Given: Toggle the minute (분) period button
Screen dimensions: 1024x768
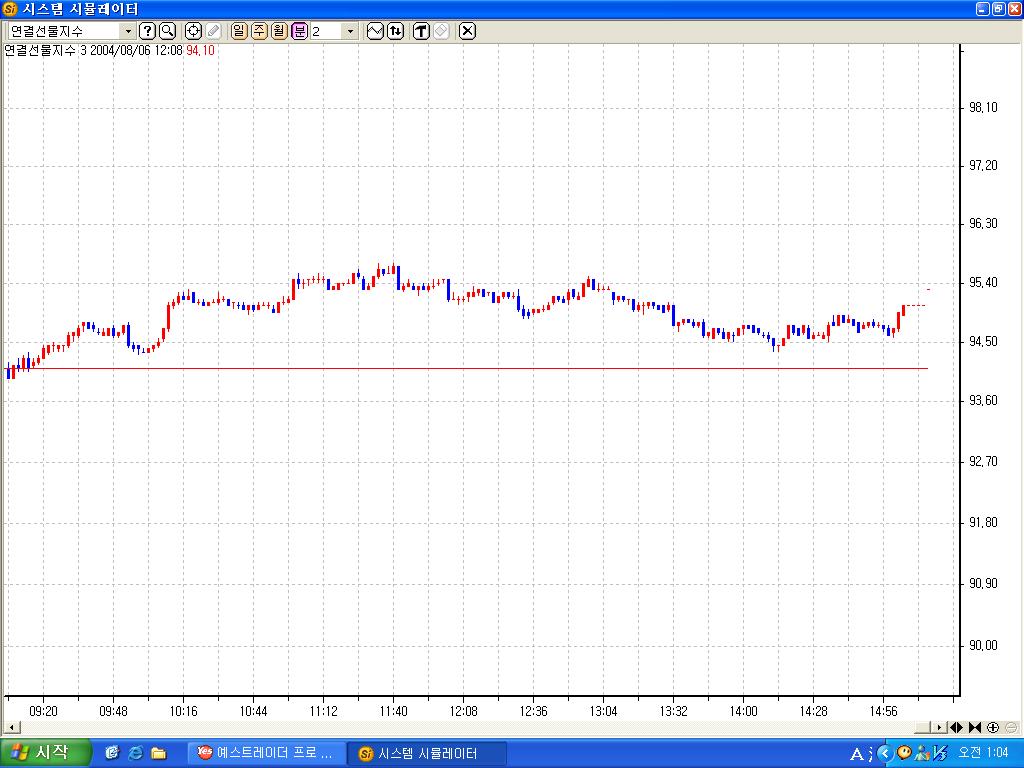Looking at the screenshot, I should (x=299, y=31).
